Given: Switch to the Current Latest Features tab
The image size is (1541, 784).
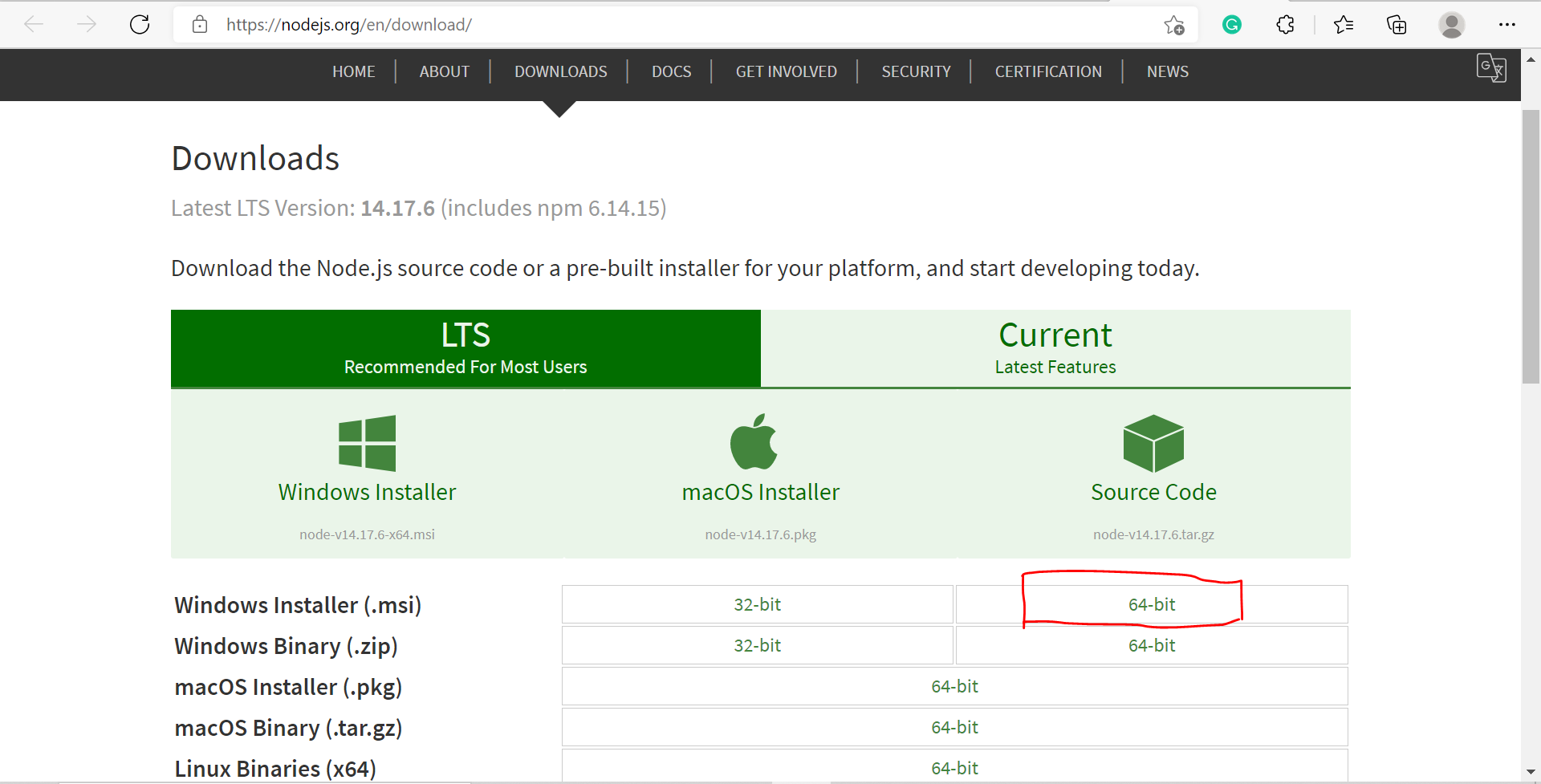Looking at the screenshot, I should click(1055, 348).
